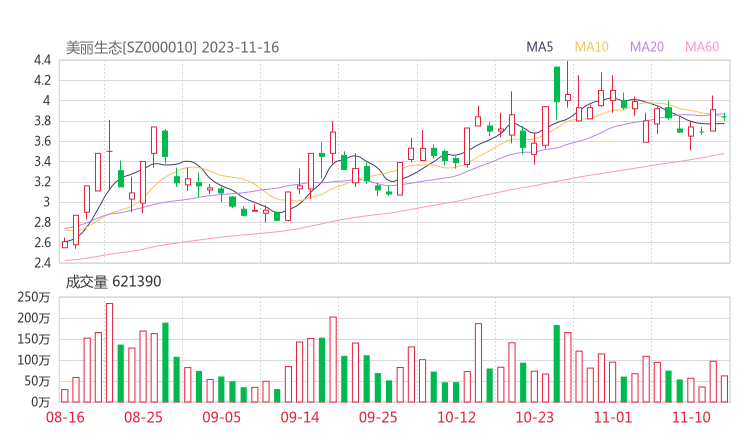Click the 2.6 price axis value
This screenshot has width=740, height=440.
[42, 243]
